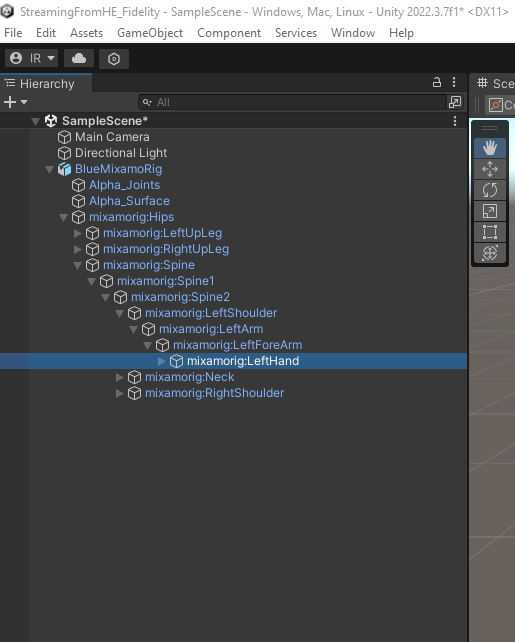Select the combined Transform tool
Viewport: 515px width, 642px height.
coord(490,253)
